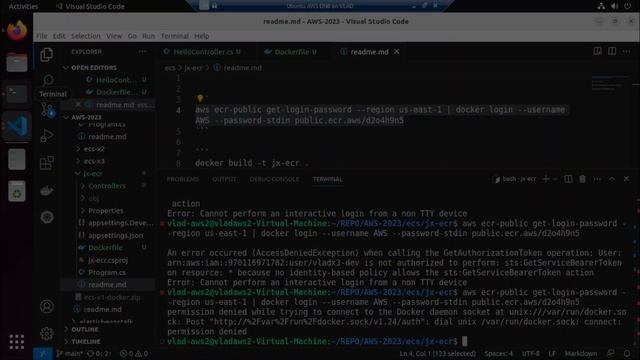Open Trash from the Ubuntu dock
The height and width of the screenshot is (360, 640).
click(x=17, y=191)
